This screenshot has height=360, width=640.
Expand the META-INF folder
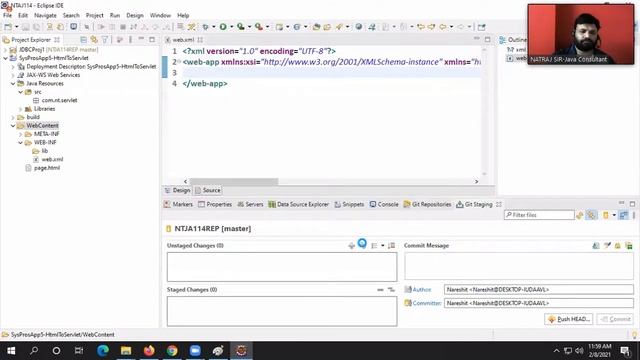[20, 134]
